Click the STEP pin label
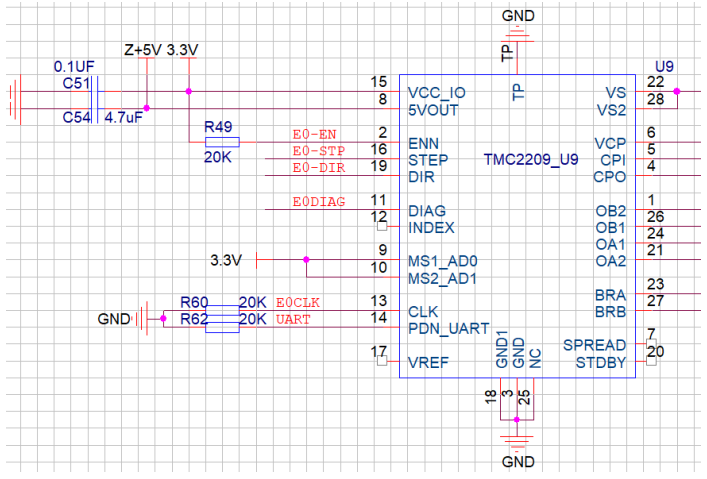The image size is (707, 479). [428, 160]
